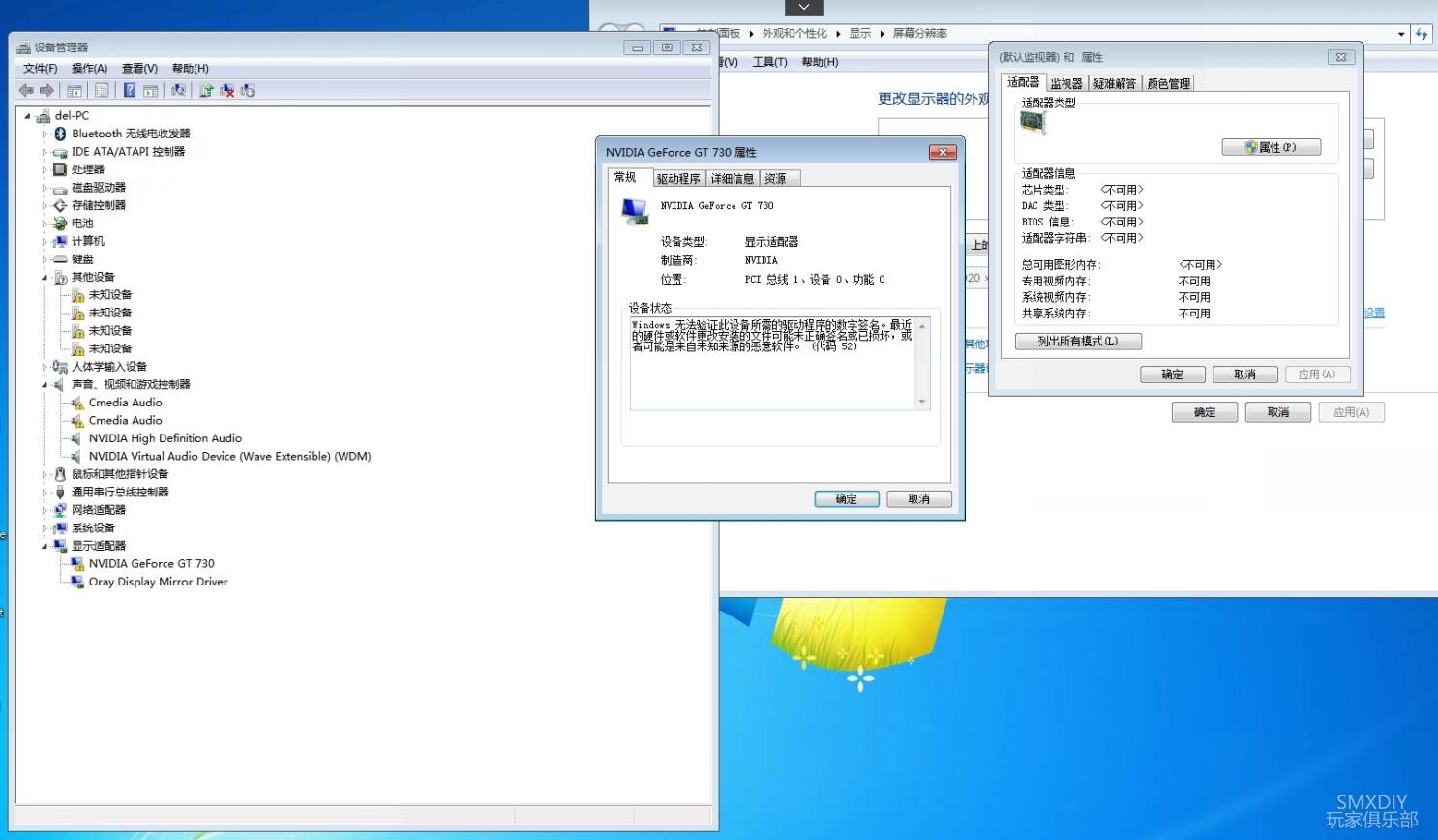Click the blue Help question-mark toolbar icon
Screen dimensions: 1438x840
(x=130, y=90)
